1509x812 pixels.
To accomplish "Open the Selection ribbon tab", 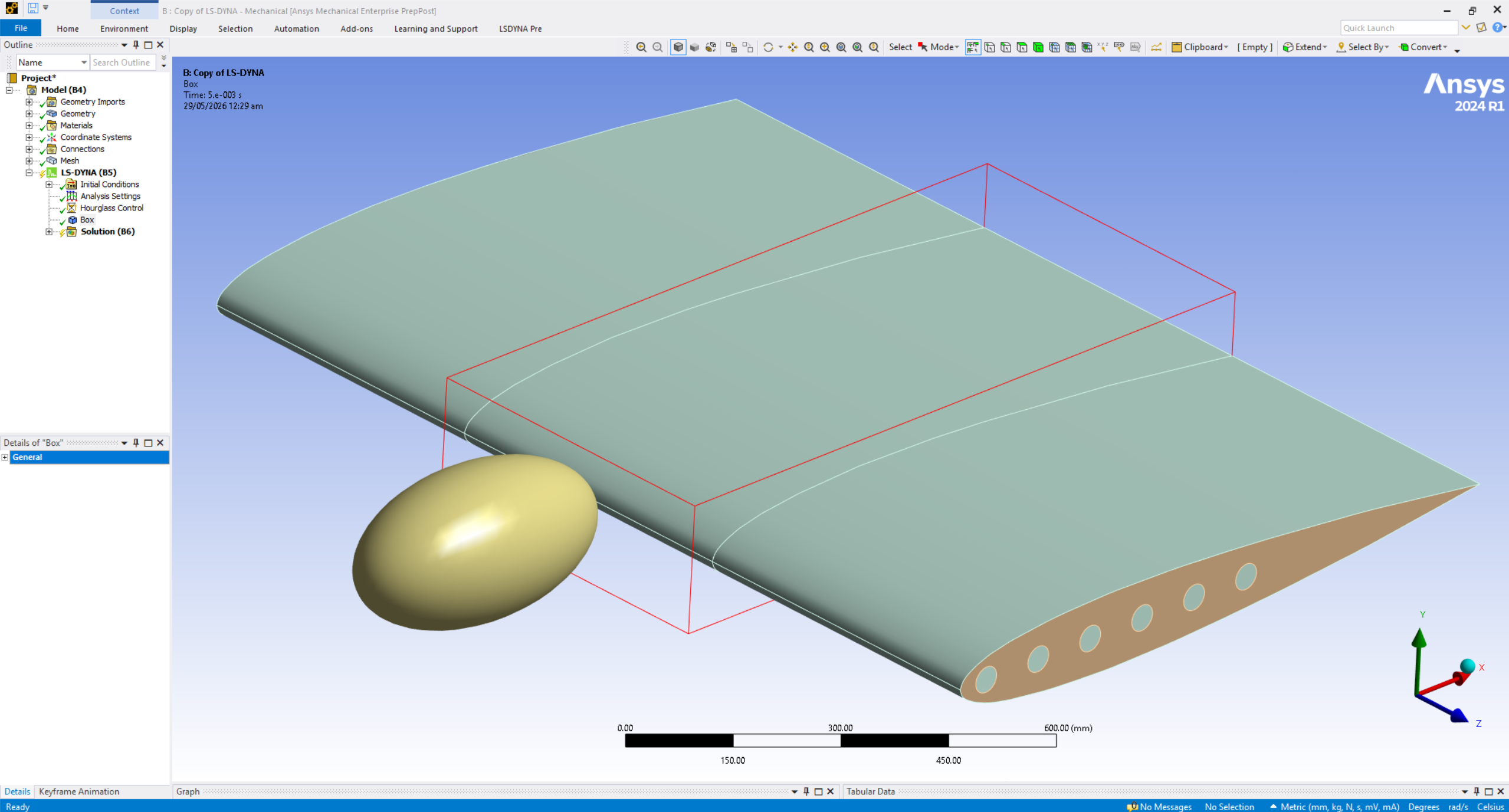I will click(x=235, y=28).
